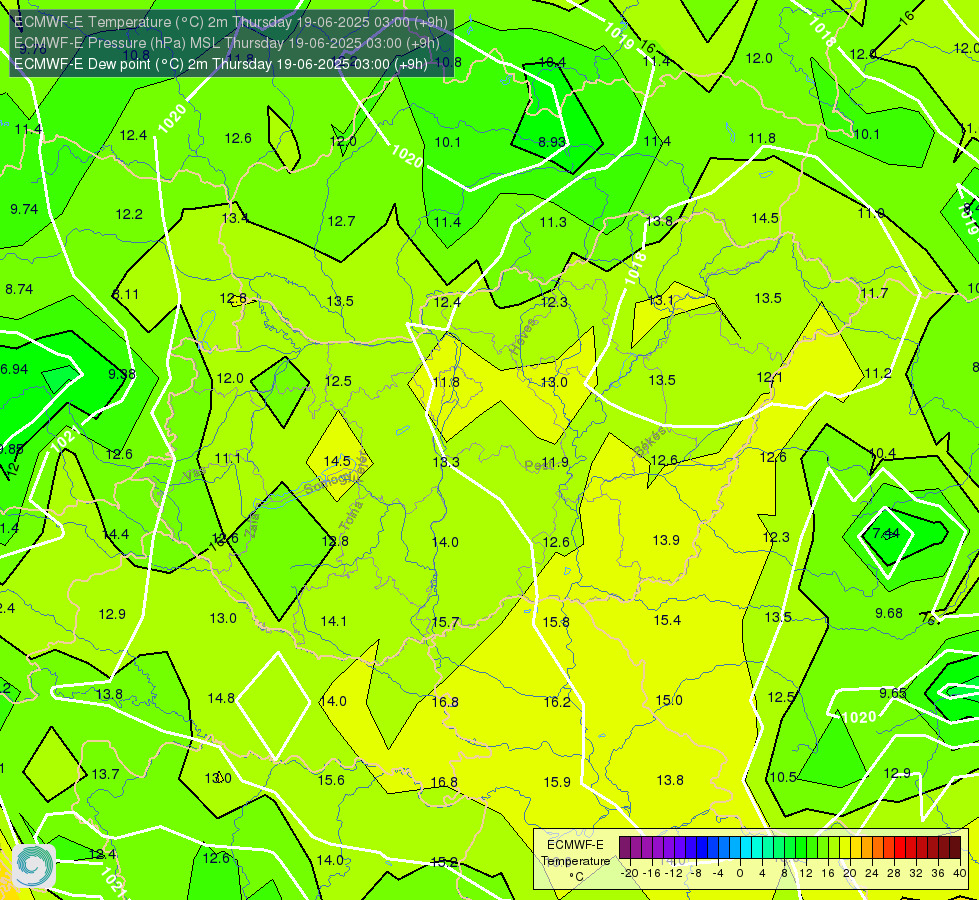Click the 'ECMWF-E' legend title text
Image resolution: width=979 pixels, height=900 pixels.
[x=575, y=845]
